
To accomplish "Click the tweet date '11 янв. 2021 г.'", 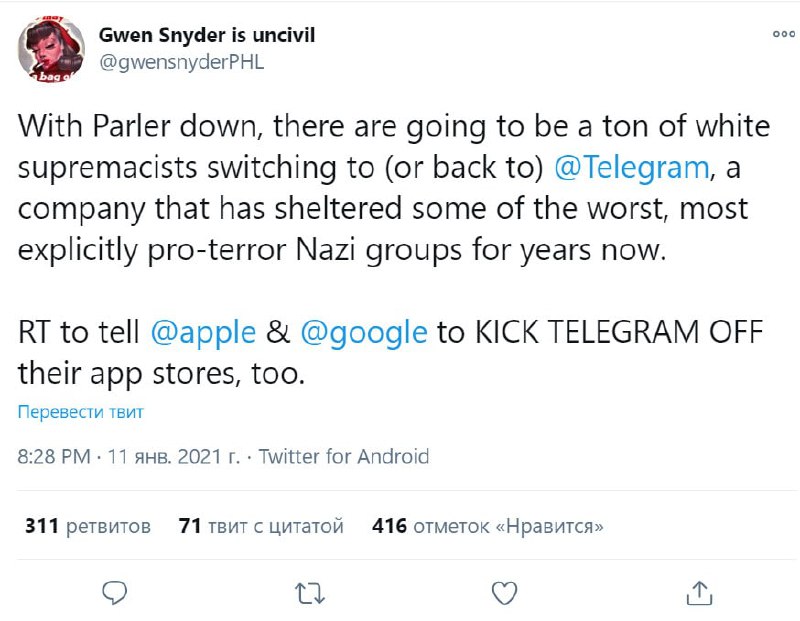I will point(172,457).
